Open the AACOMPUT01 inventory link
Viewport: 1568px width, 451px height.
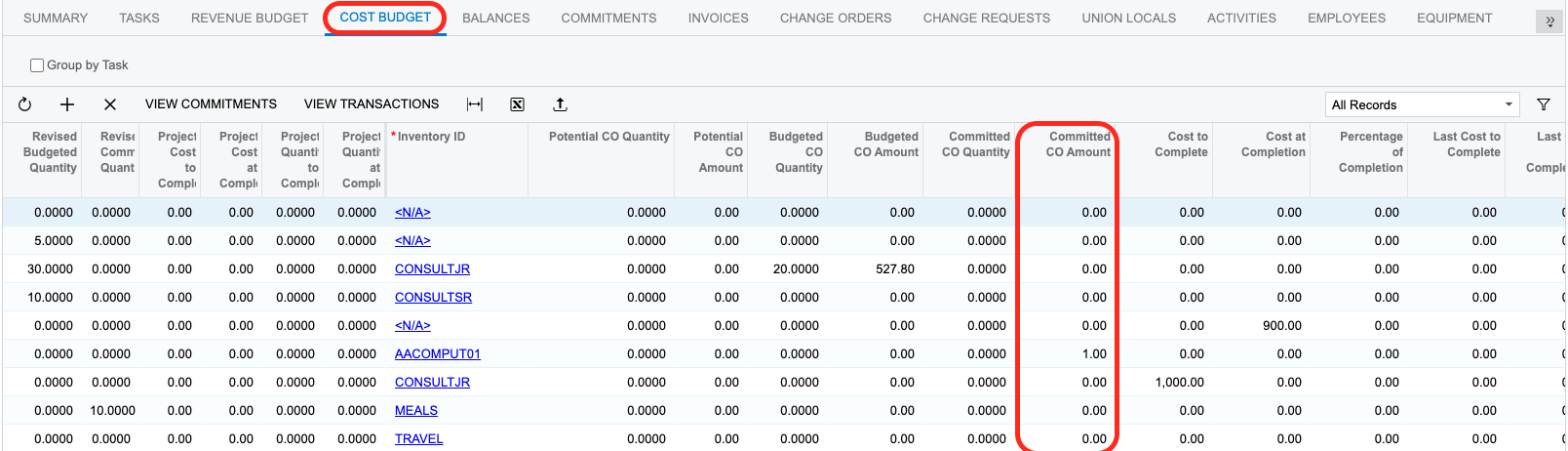coord(437,353)
